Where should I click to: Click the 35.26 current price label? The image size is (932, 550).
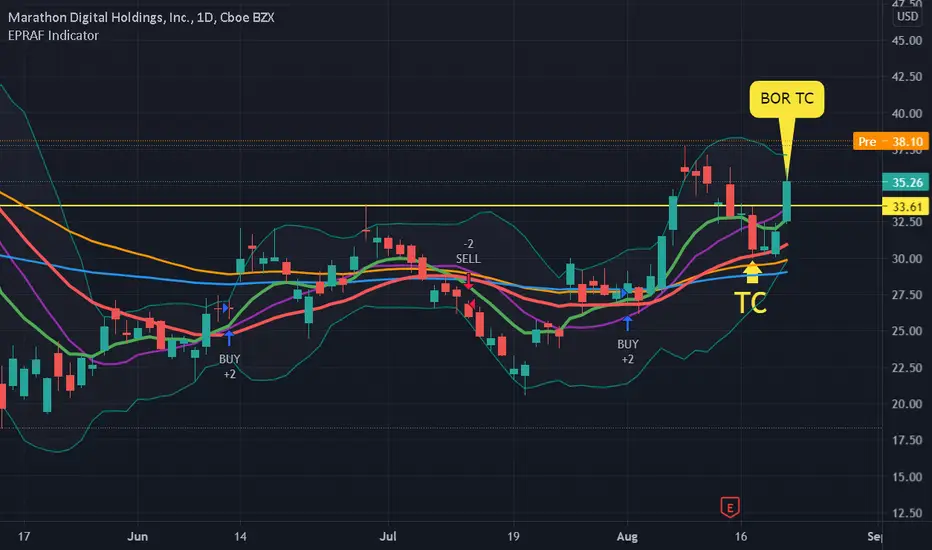coord(906,183)
